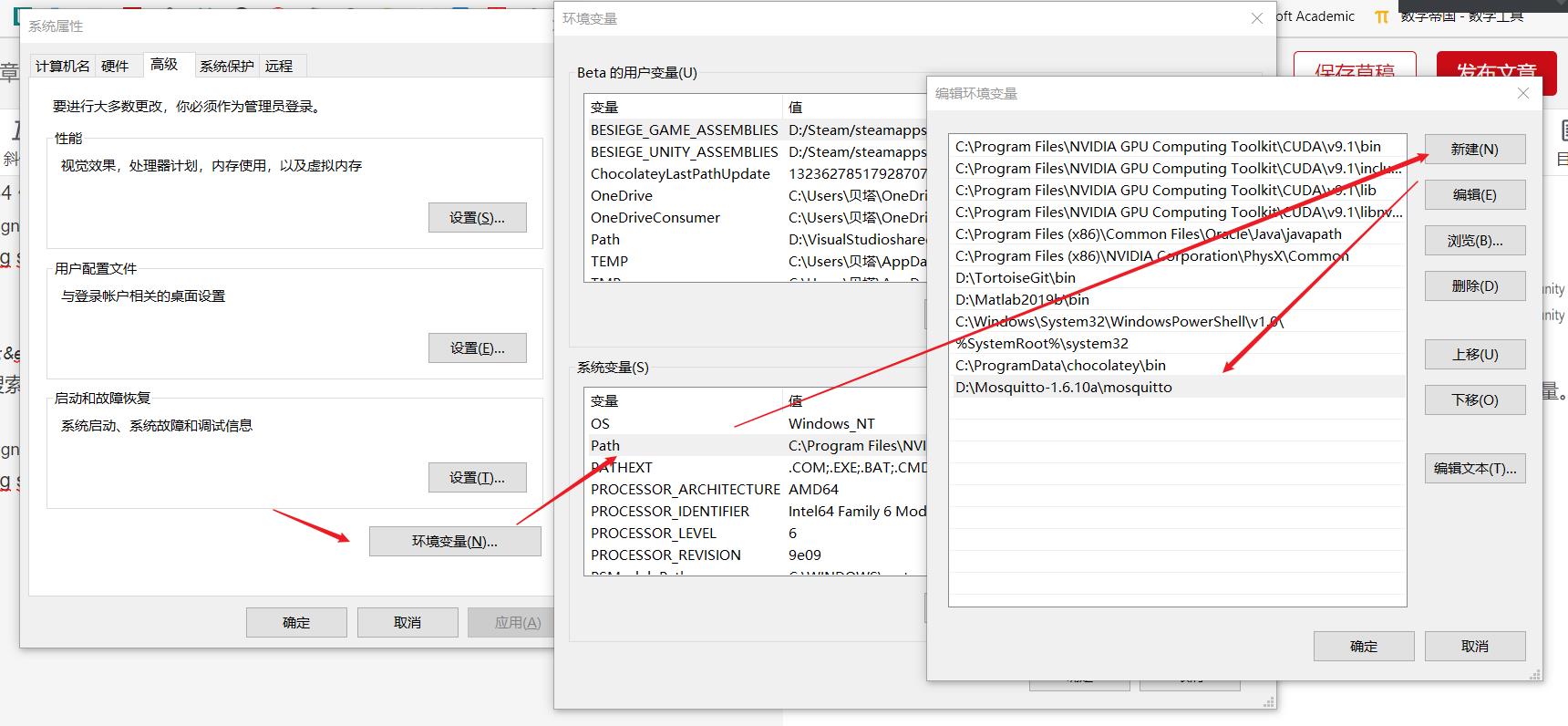Open 环境变量(N)... in 系统属性 window
This screenshot has width=1568, height=726.
455,542
